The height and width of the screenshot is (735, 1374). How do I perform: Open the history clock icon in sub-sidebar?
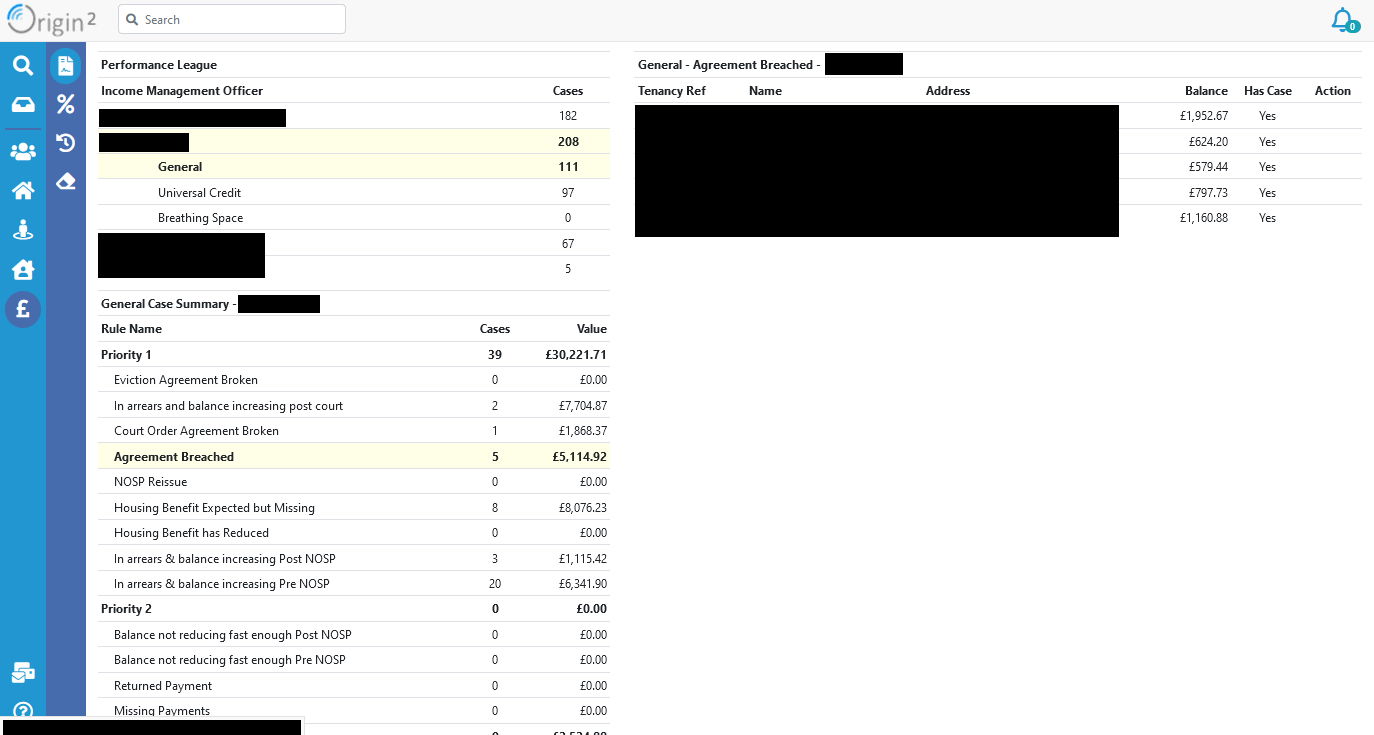click(66, 143)
